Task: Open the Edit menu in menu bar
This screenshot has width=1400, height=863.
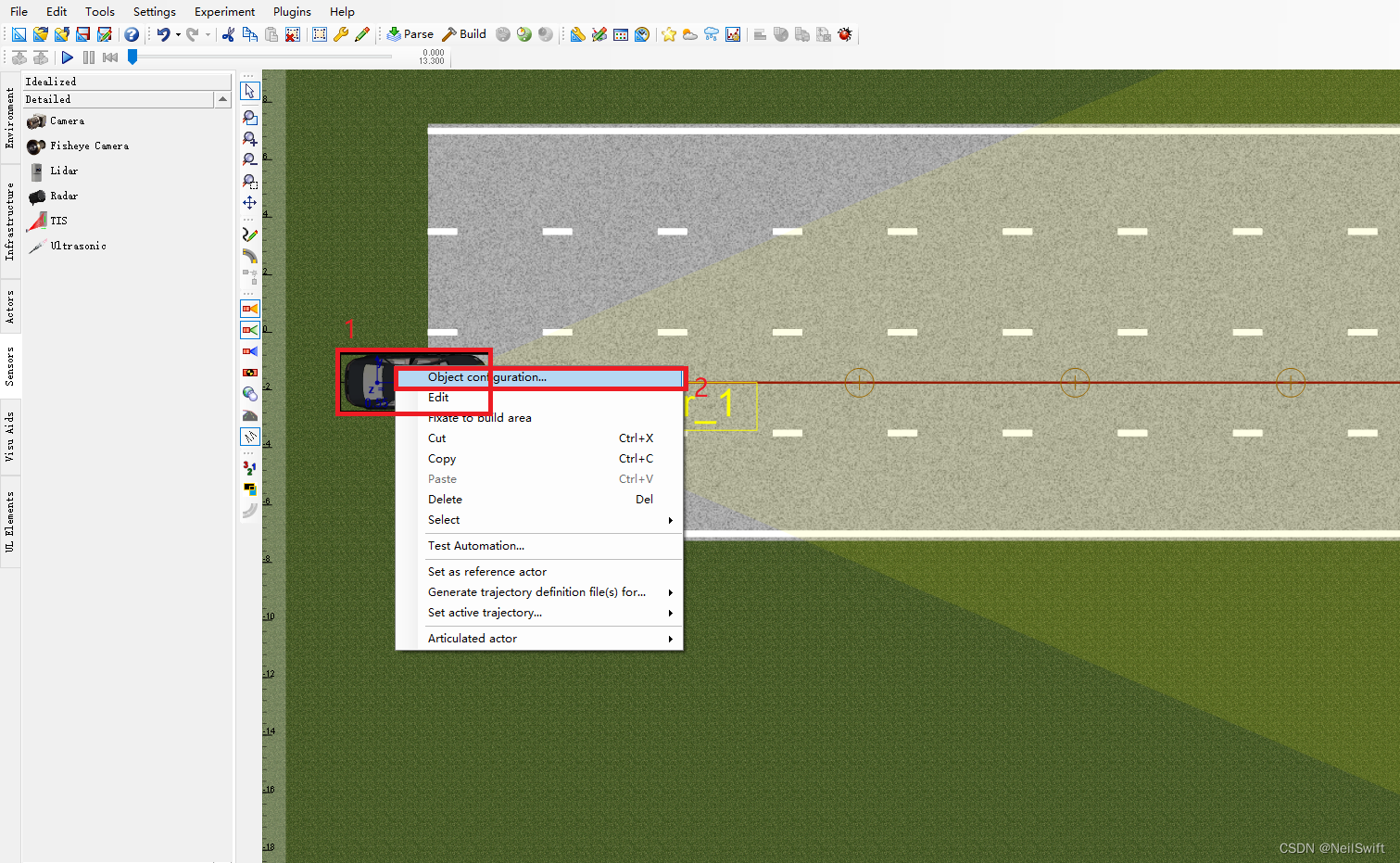Action: [57, 12]
